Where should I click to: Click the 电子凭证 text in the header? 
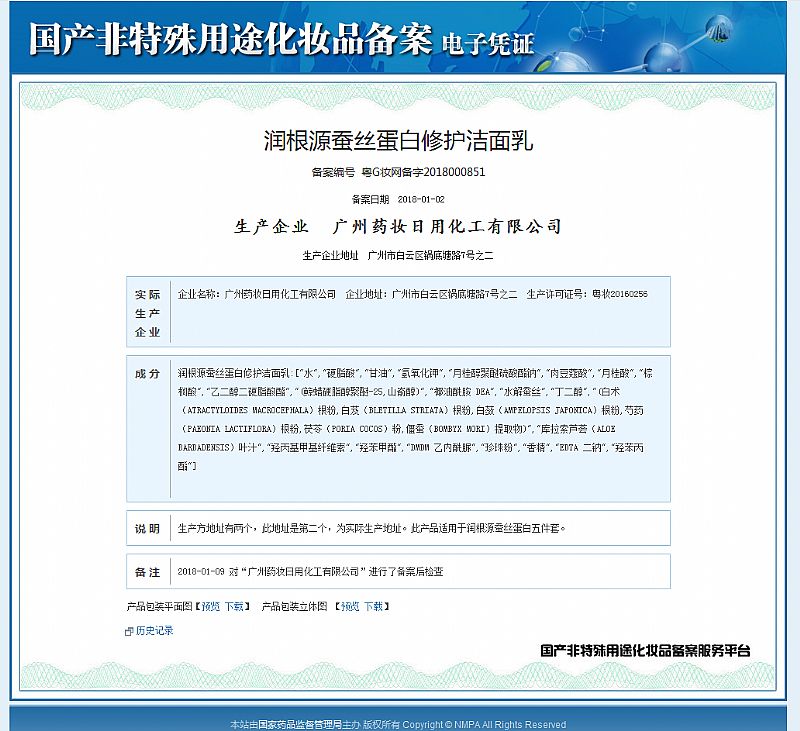tap(487, 43)
